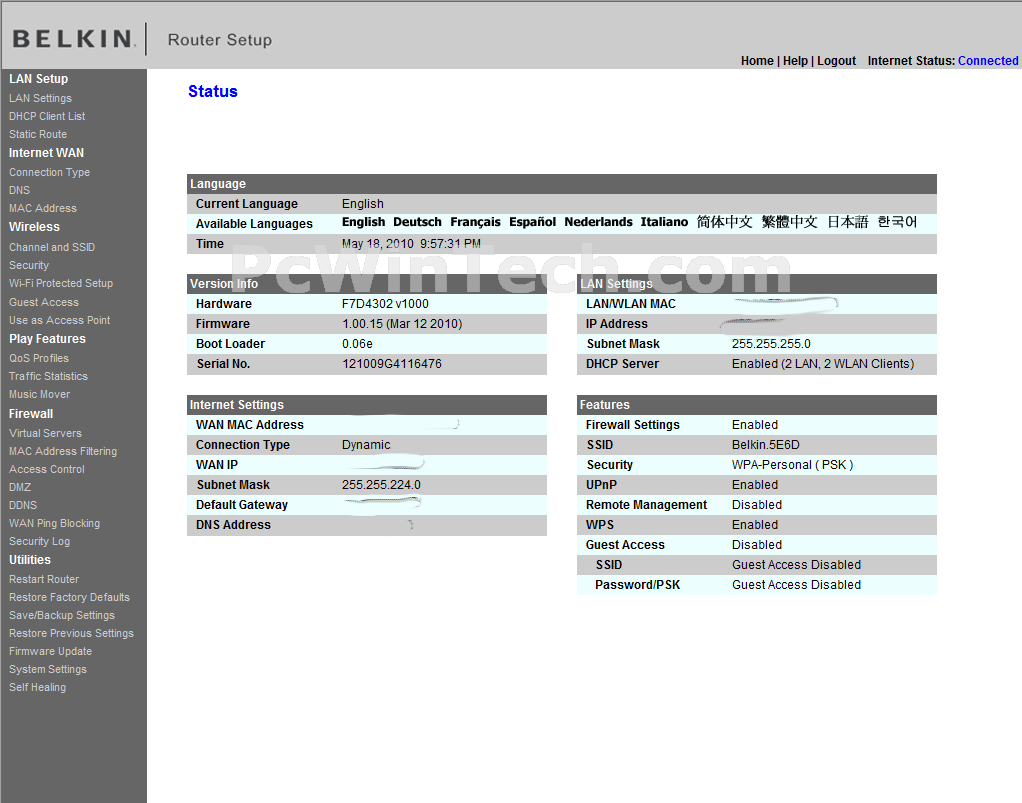This screenshot has width=1022, height=803.
Task: Switch language to Italiano
Action: click(664, 222)
